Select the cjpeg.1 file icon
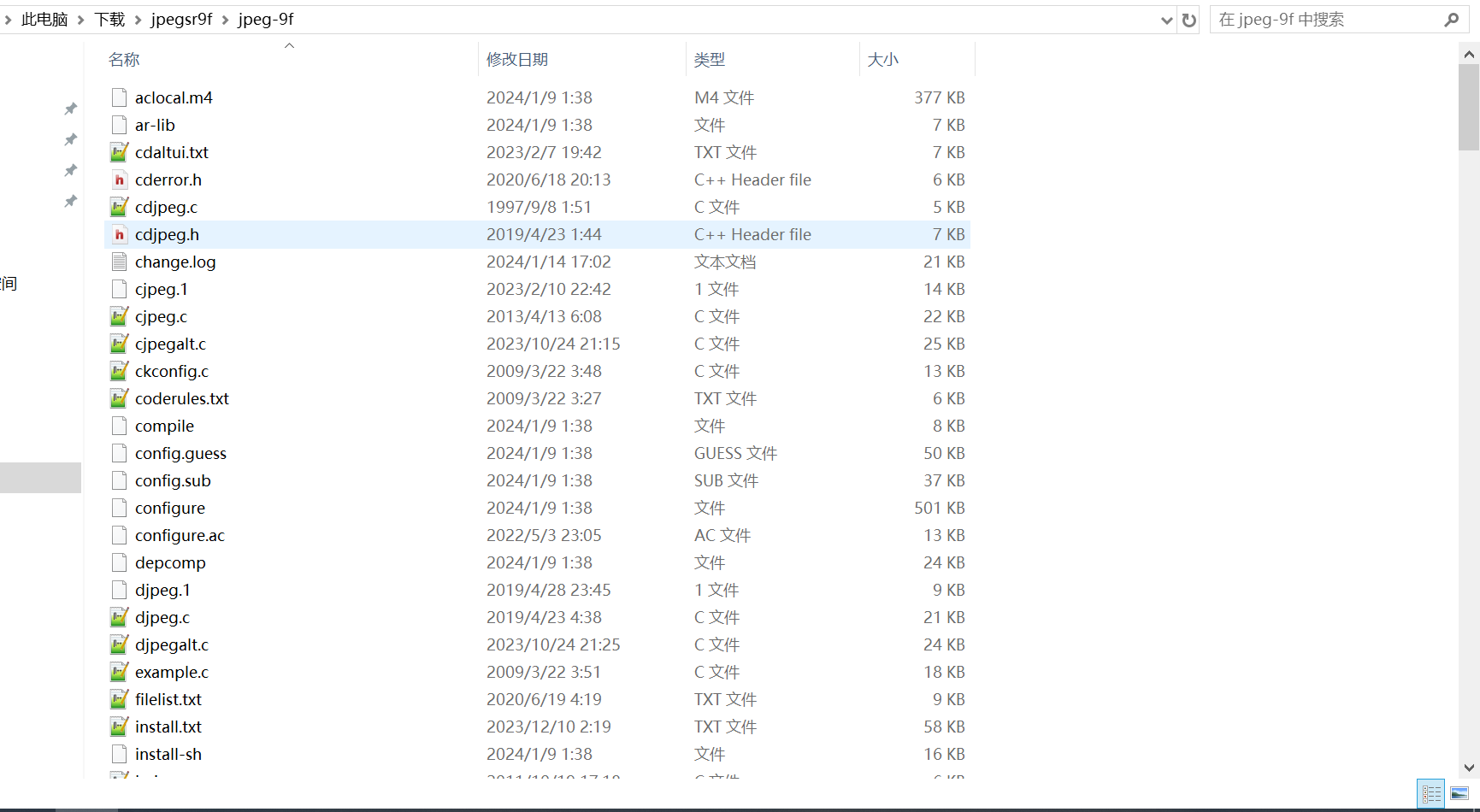1480x812 pixels. (120, 289)
